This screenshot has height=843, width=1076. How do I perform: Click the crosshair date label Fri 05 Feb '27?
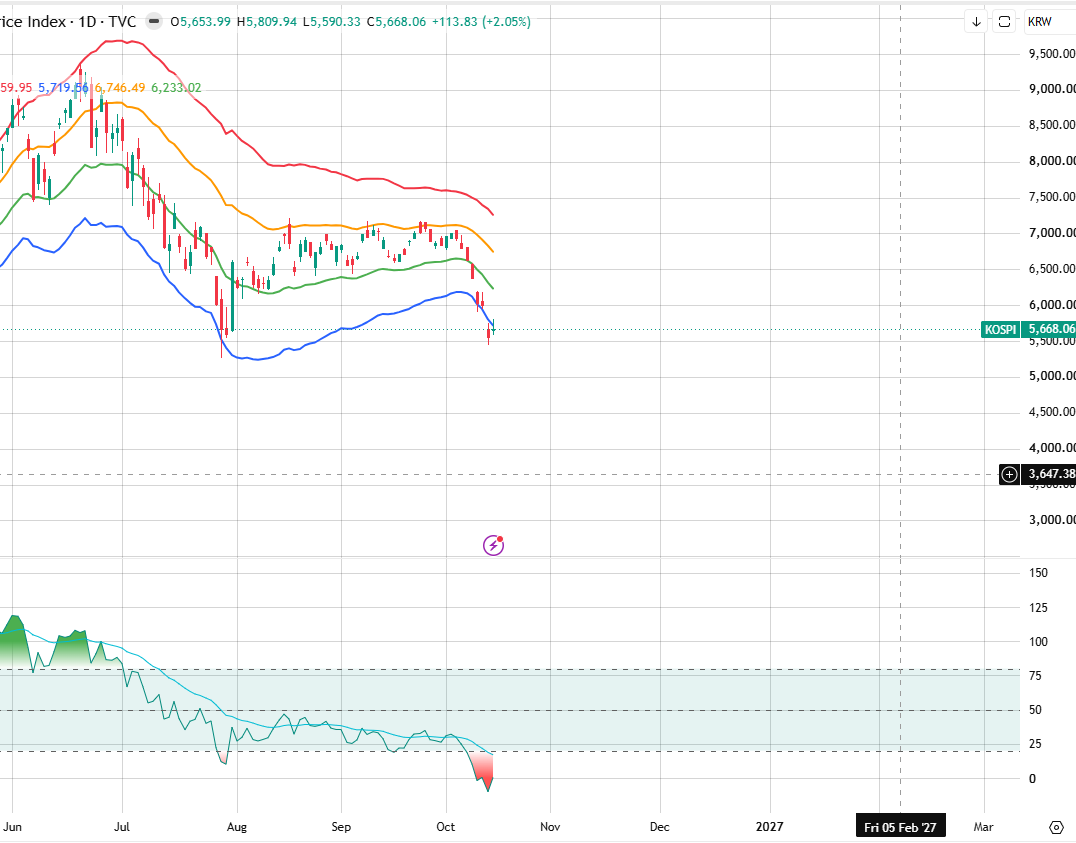(900, 827)
